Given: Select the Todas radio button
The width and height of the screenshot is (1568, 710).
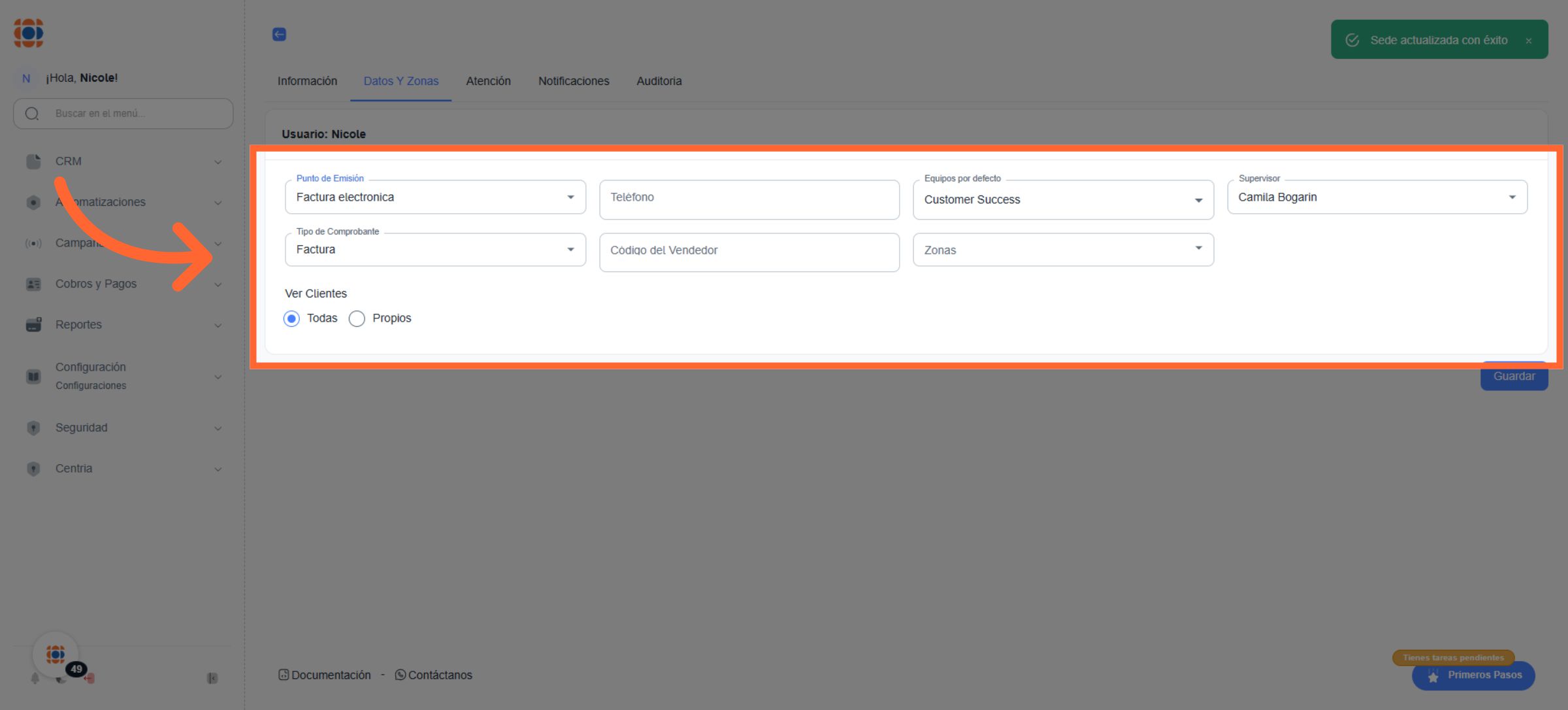Looking at the screenshot, I should click(x=291, y=318).
